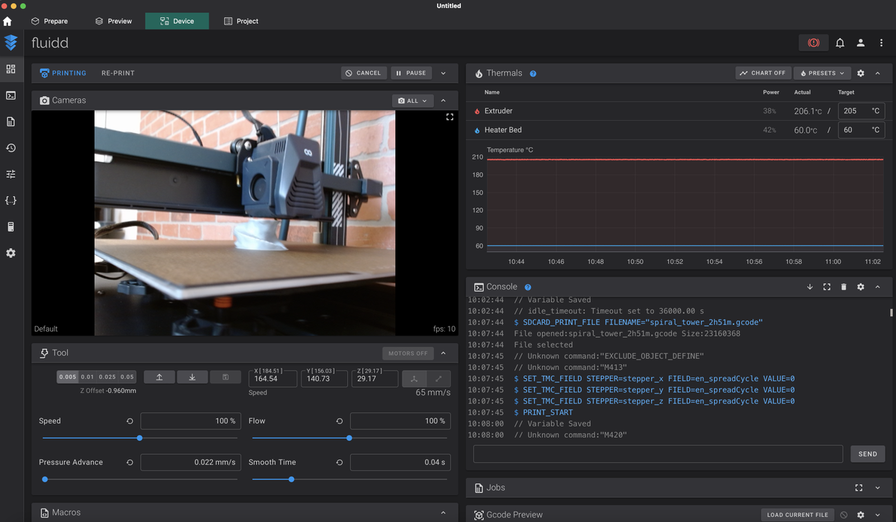This screenshot has height=522, width=896.
Task: Pause the current print
Action: (x=411, y=73)
